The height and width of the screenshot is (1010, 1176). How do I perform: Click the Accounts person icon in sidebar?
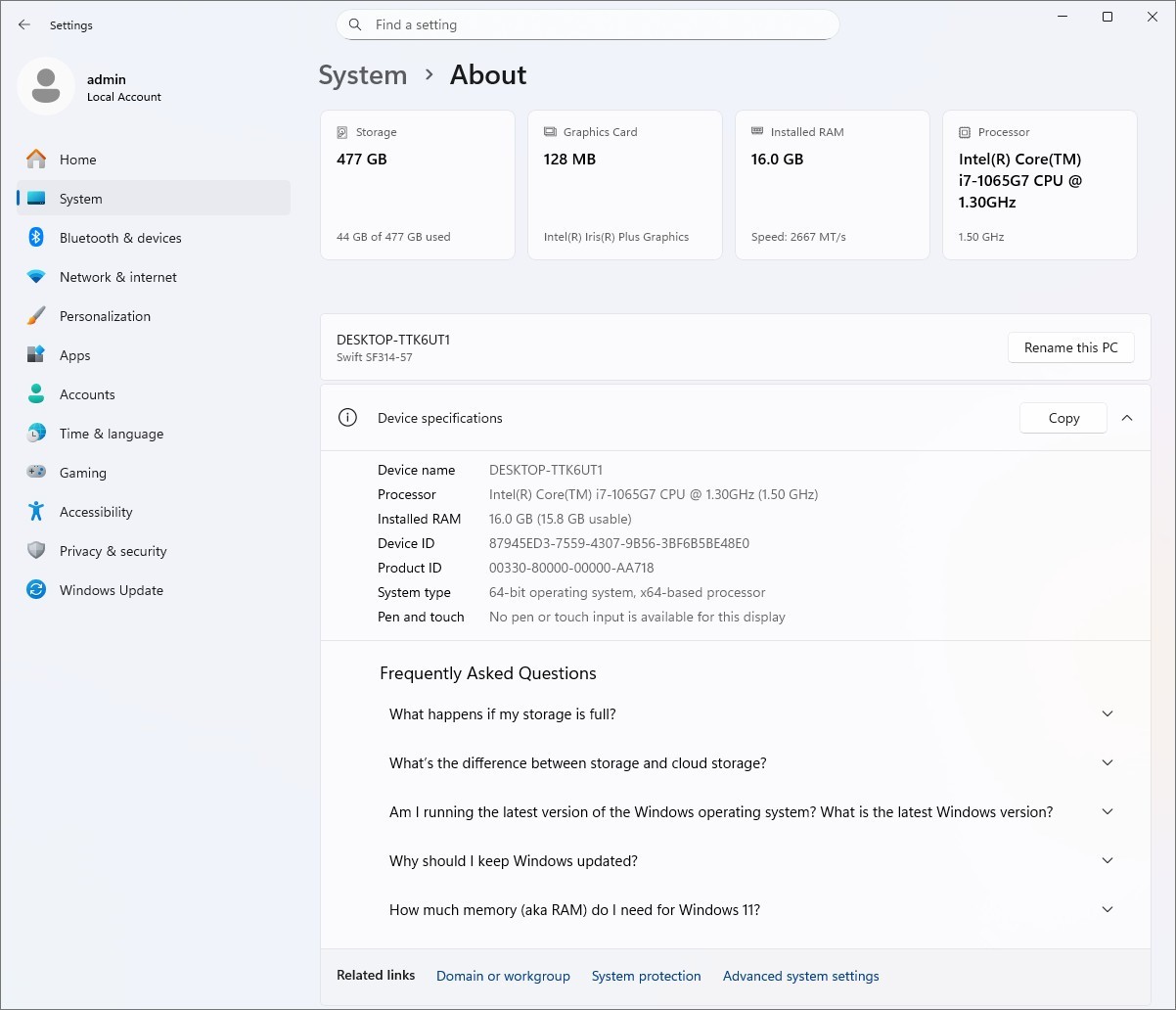pos(36,394)
